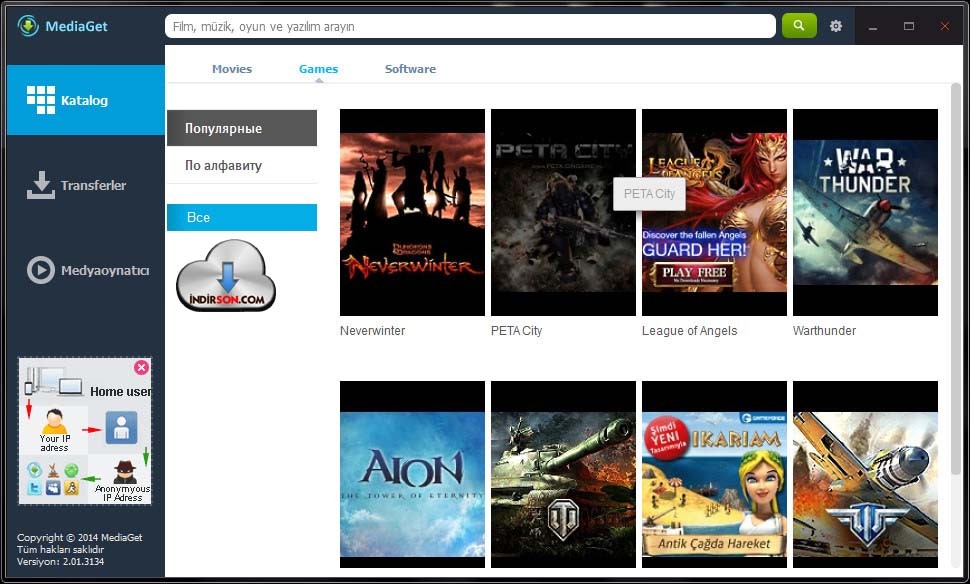Switch to the Games tab
The image size is (970, 584).
tap(318, 69)
